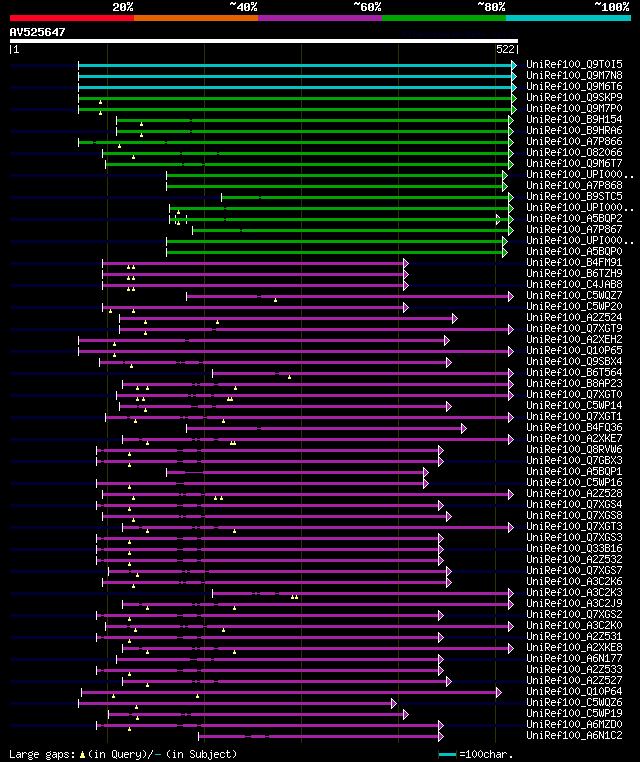640x762 pixels.
Task: Click green alignment bar for B9STC5
Action: click(x=364, y=197)
